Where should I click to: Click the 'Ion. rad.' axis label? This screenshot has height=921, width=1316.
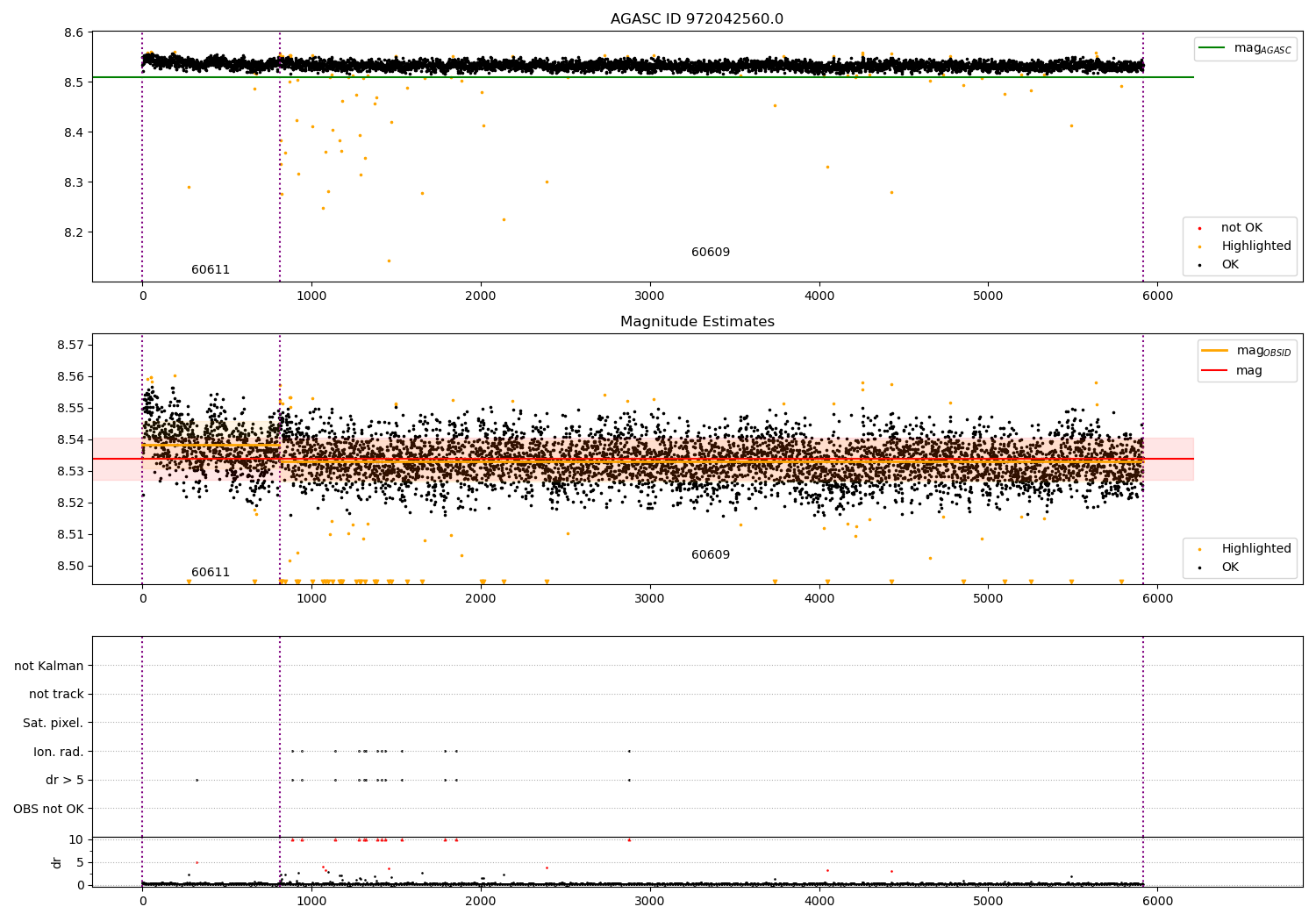[59, 752]
